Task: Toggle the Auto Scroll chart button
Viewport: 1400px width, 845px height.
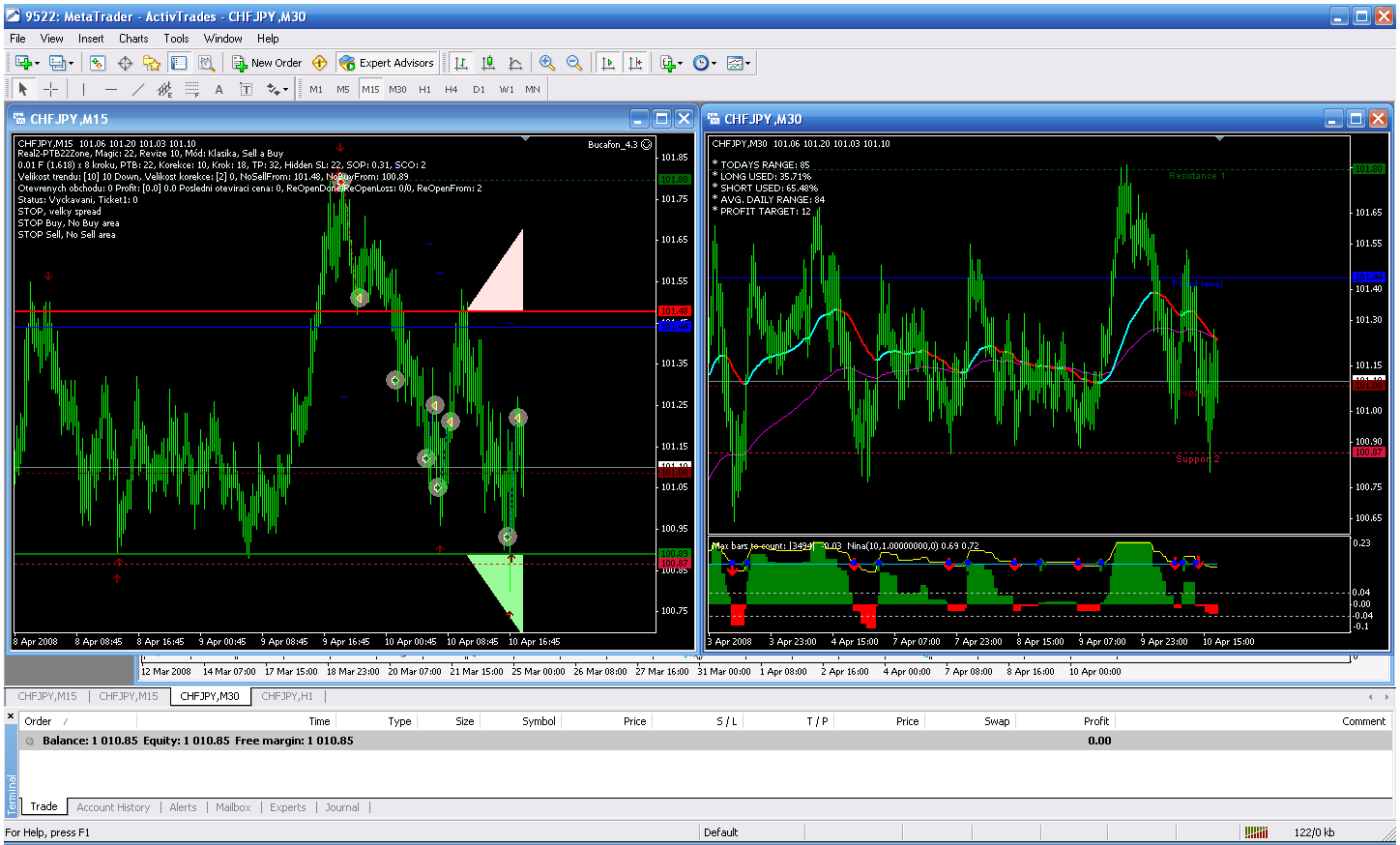Action: click(607, 63)
